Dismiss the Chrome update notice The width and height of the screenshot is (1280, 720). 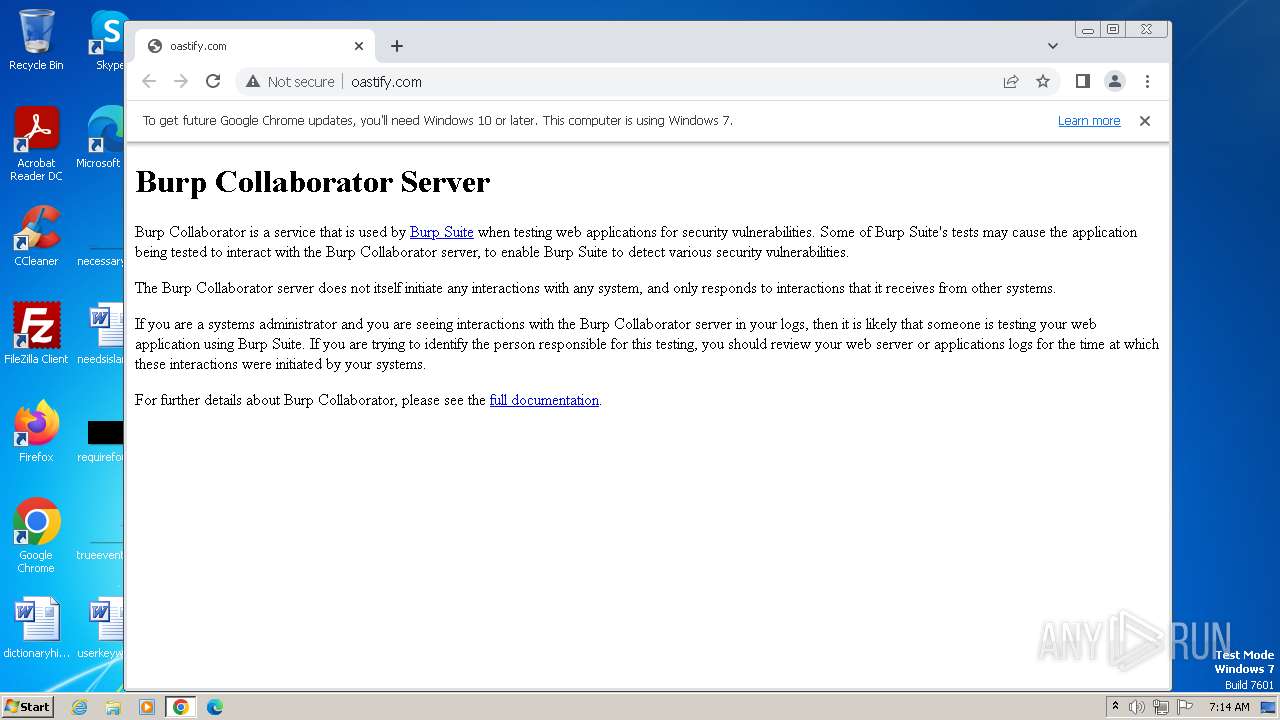1145,121
